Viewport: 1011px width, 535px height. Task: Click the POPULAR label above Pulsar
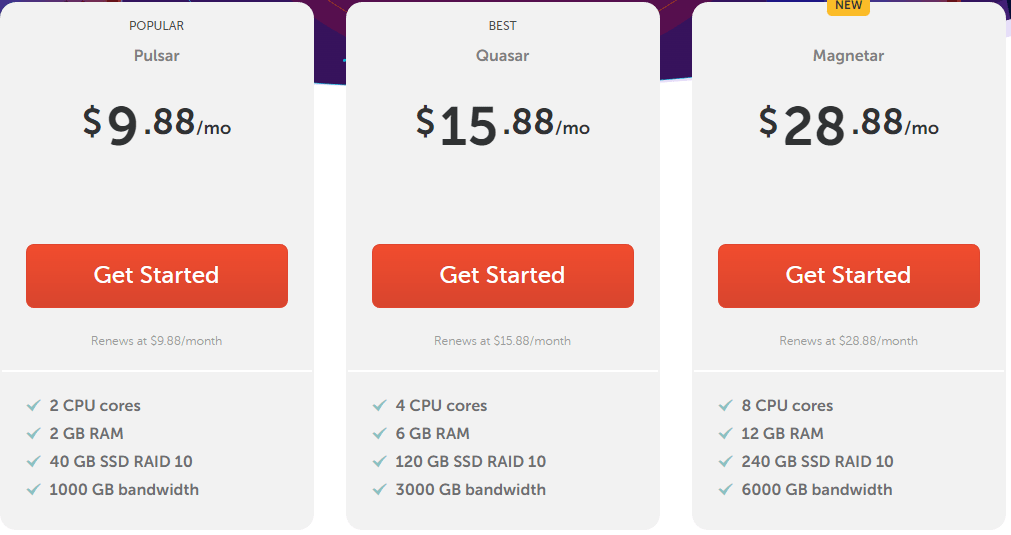point(157,26)
